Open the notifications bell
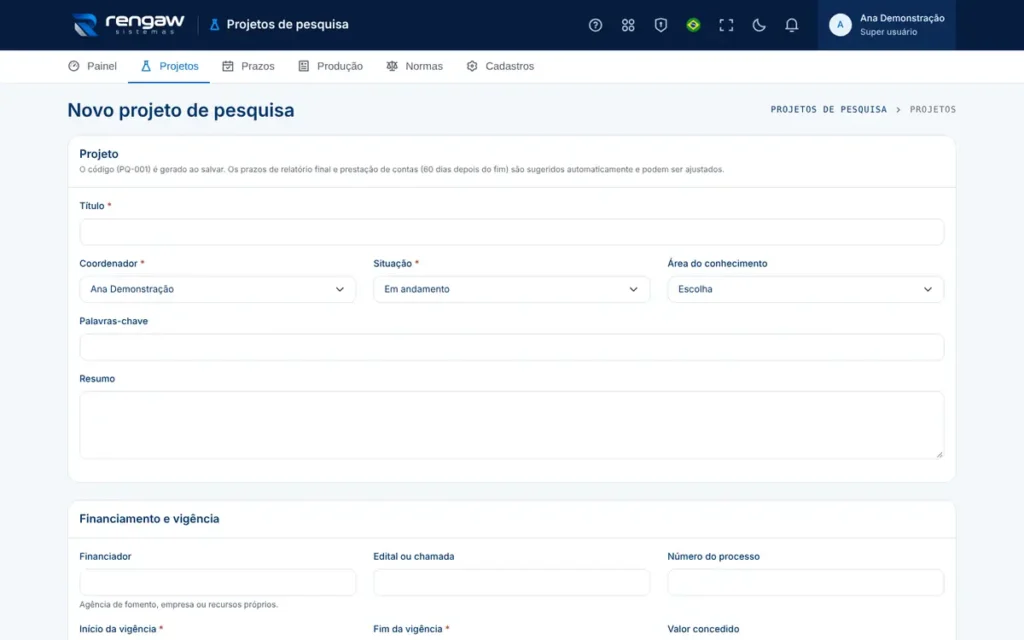 (791, 25)
